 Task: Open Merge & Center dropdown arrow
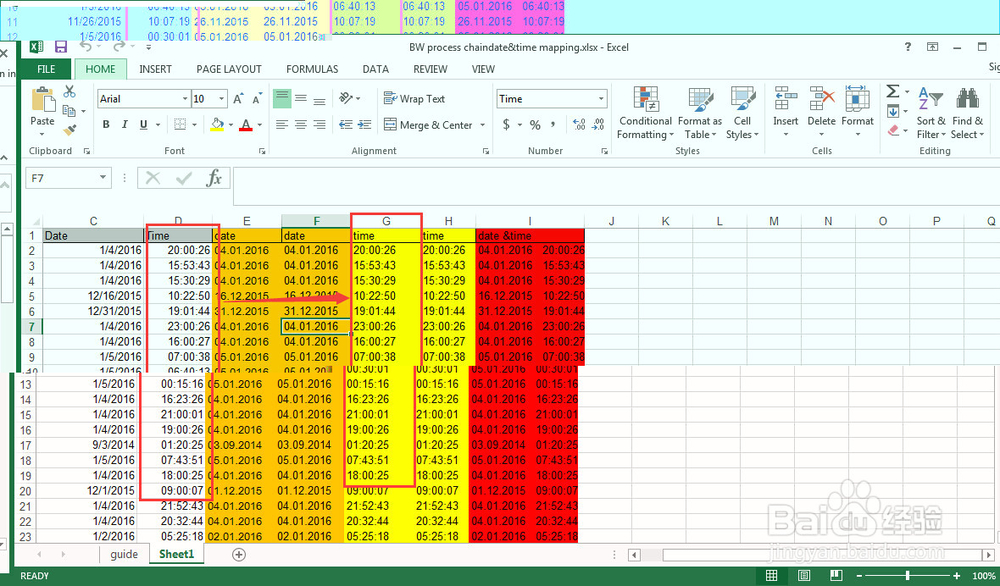tap(483, 125)
